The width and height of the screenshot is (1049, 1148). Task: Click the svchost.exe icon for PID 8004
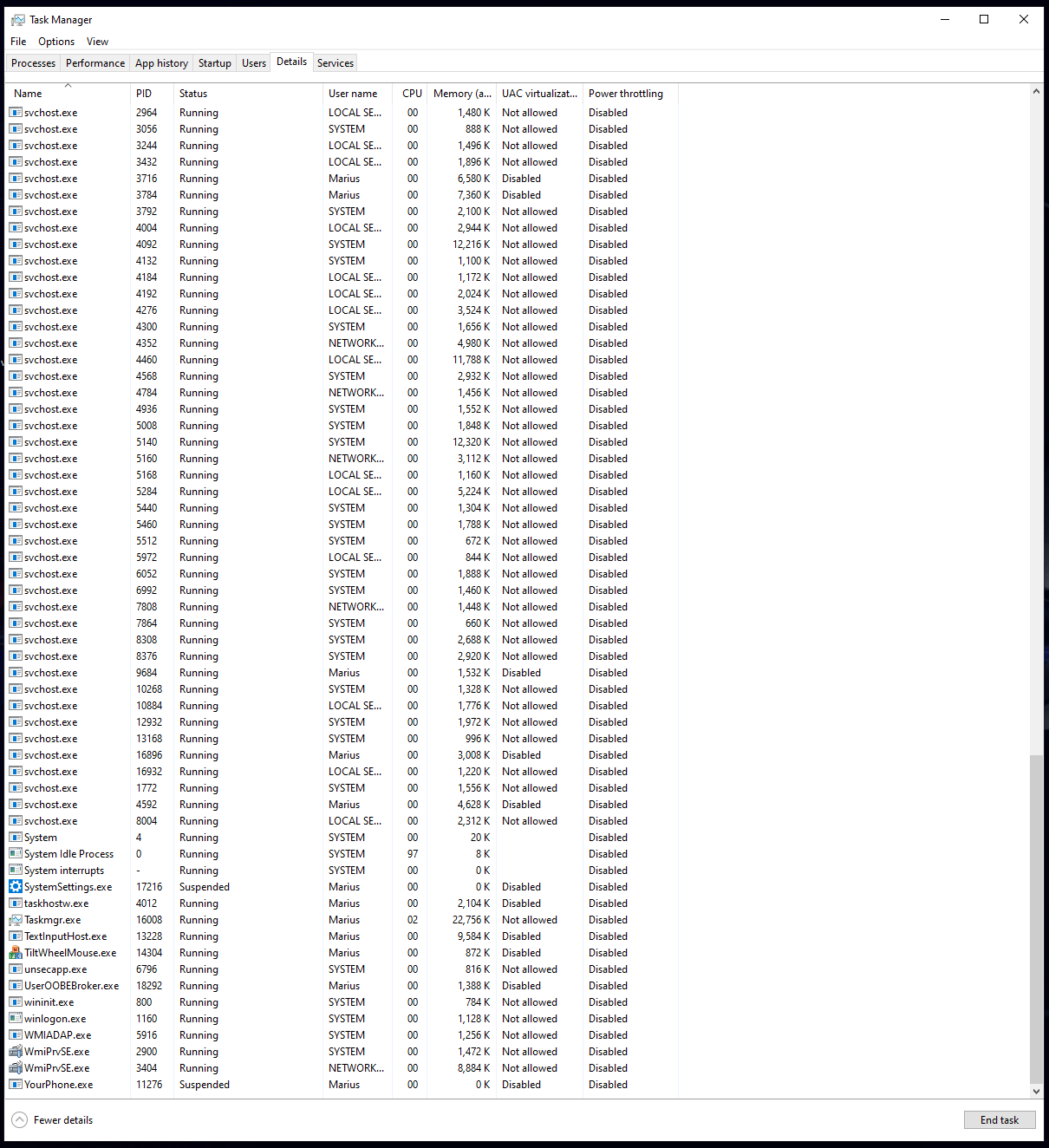[x=16, y=821]
